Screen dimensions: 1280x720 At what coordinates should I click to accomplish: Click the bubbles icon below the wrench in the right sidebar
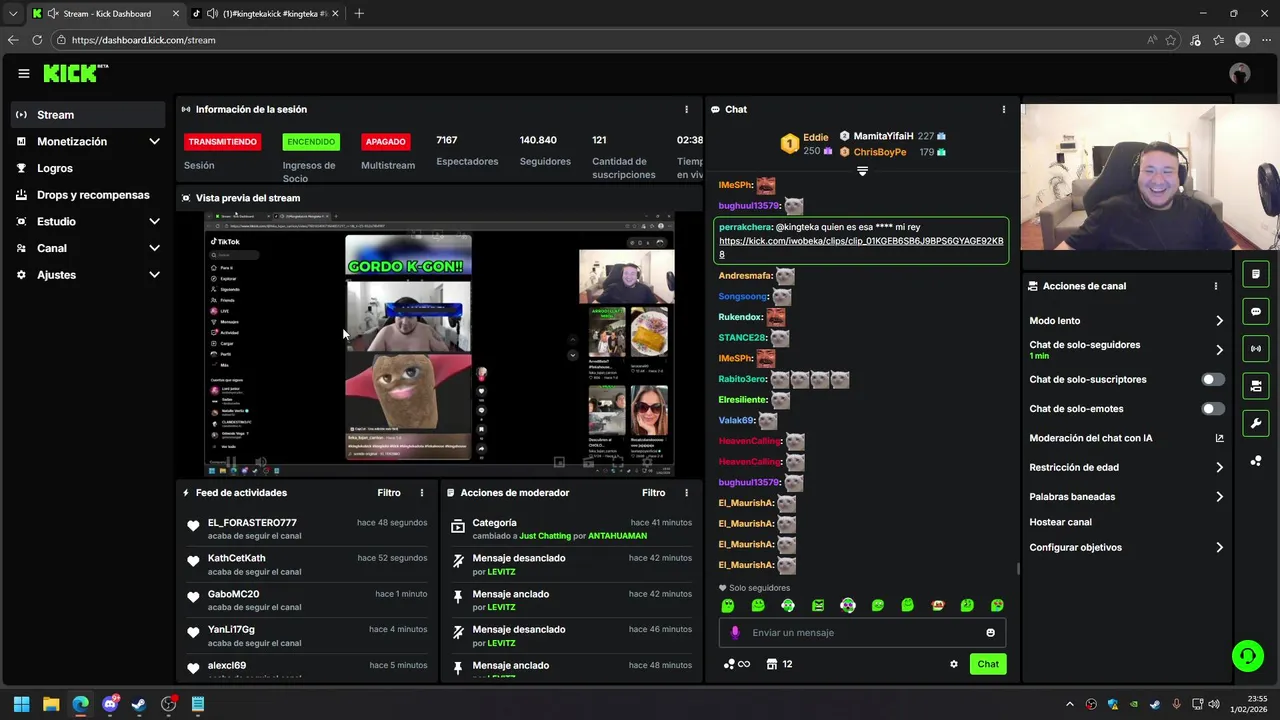(x=1256, y=461)
